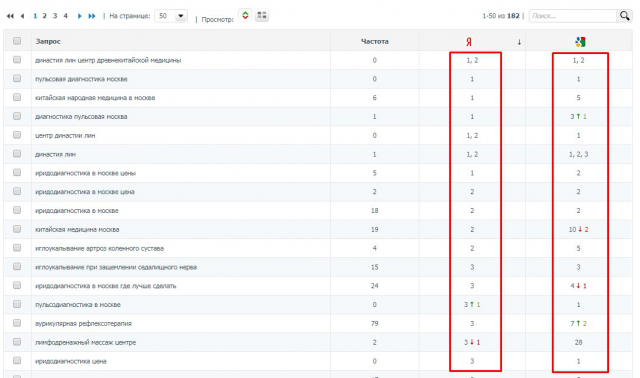This screenshot has height=378, width=640.
Task: Click frequency value 79
Action: point(375,323)
